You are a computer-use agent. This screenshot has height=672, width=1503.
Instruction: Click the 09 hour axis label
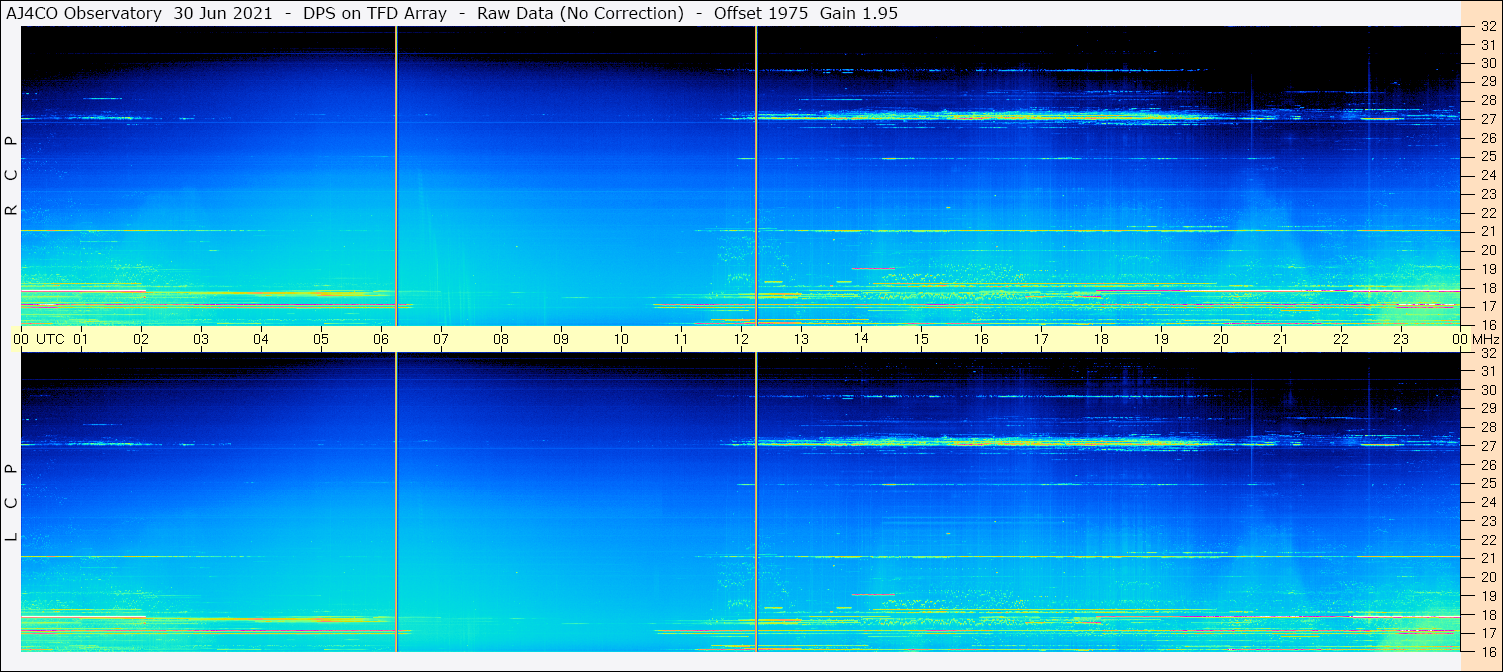click(561, 339)
